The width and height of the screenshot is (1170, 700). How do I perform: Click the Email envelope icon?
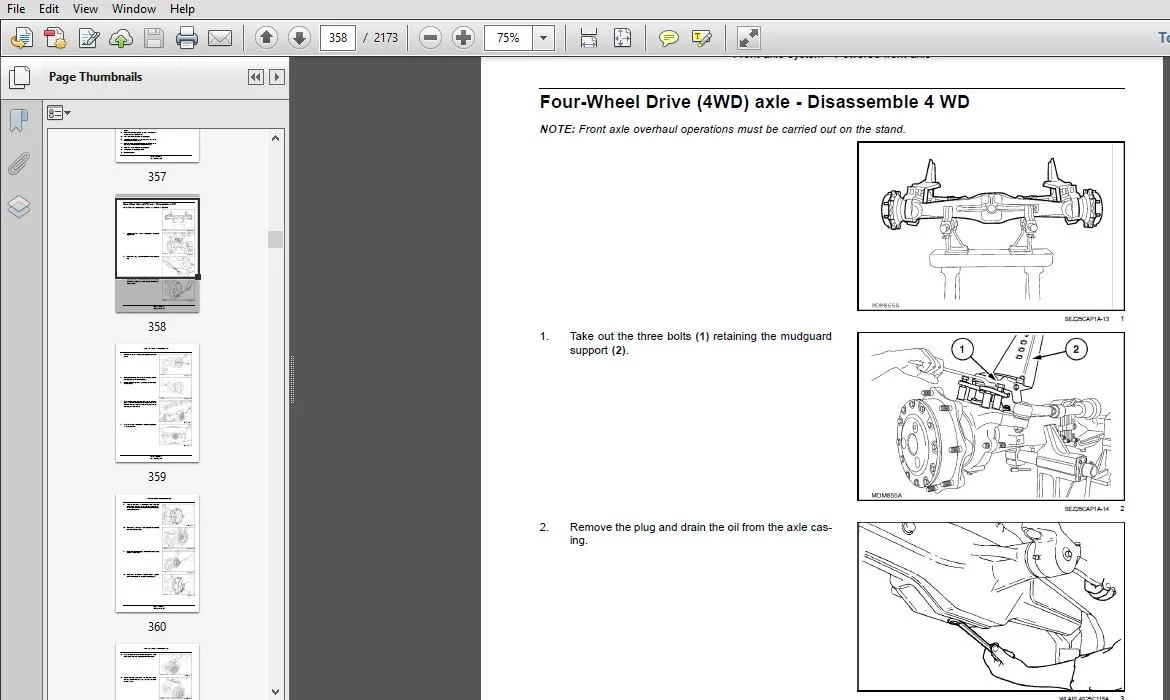point(219,37)
